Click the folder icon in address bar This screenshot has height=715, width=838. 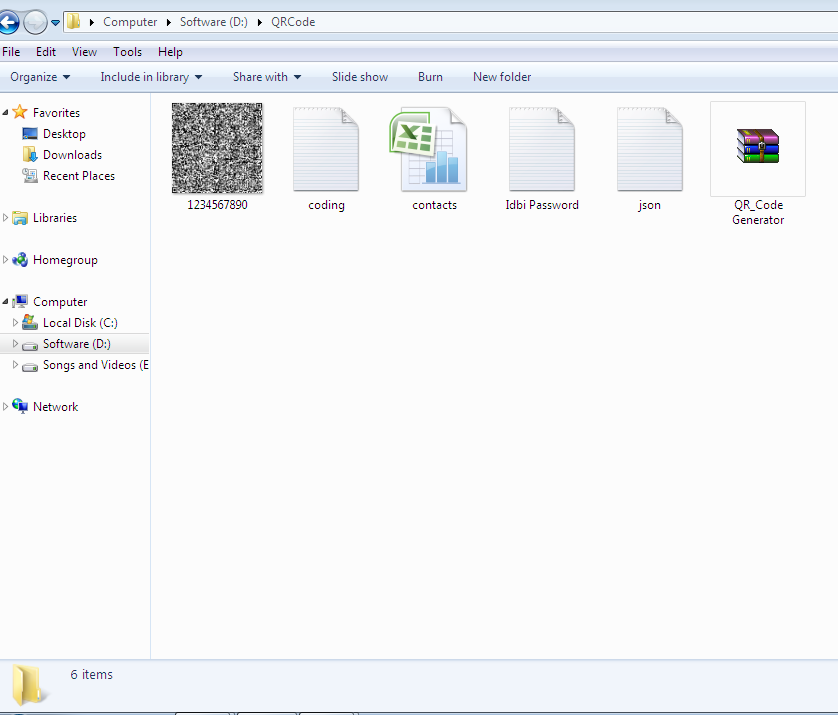(x=73, y=21)
